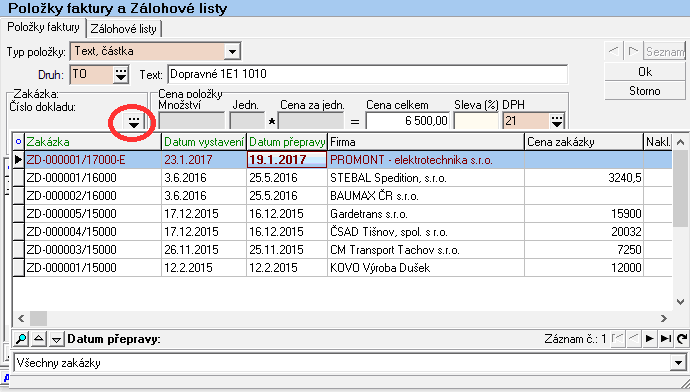
Task: Select row ZD-000001/17000-E
Action: pyautogui.click(x=342, y=160)
